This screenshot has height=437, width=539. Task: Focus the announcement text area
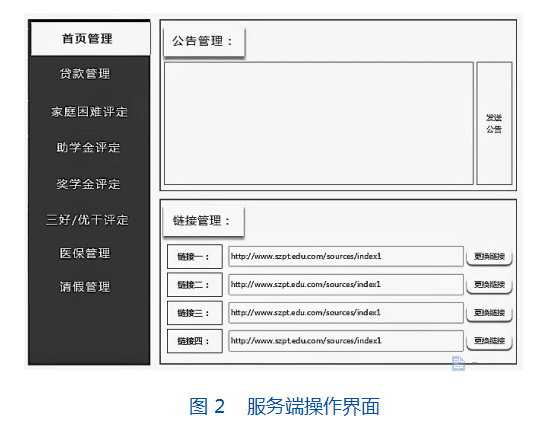(319, 123)
